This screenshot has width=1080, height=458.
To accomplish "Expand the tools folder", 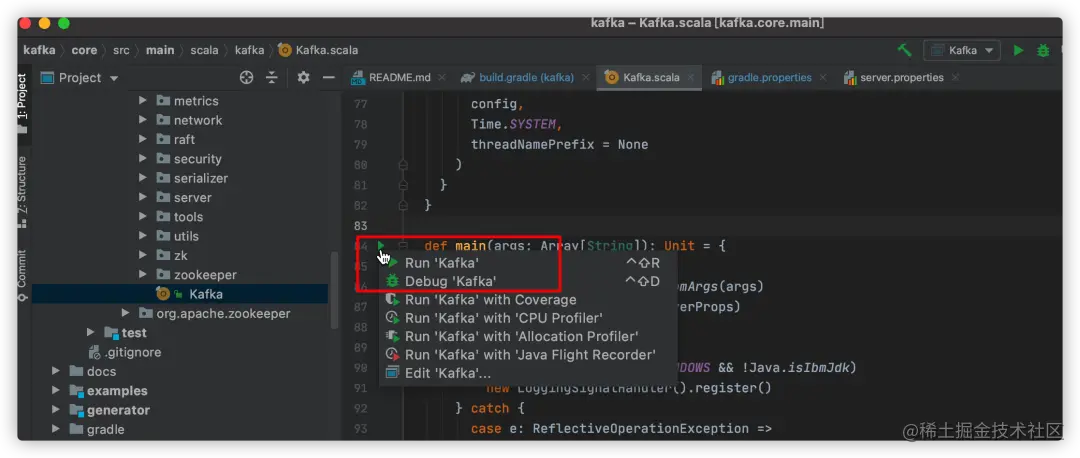I will pyautogui.click(x=143, y=216).
